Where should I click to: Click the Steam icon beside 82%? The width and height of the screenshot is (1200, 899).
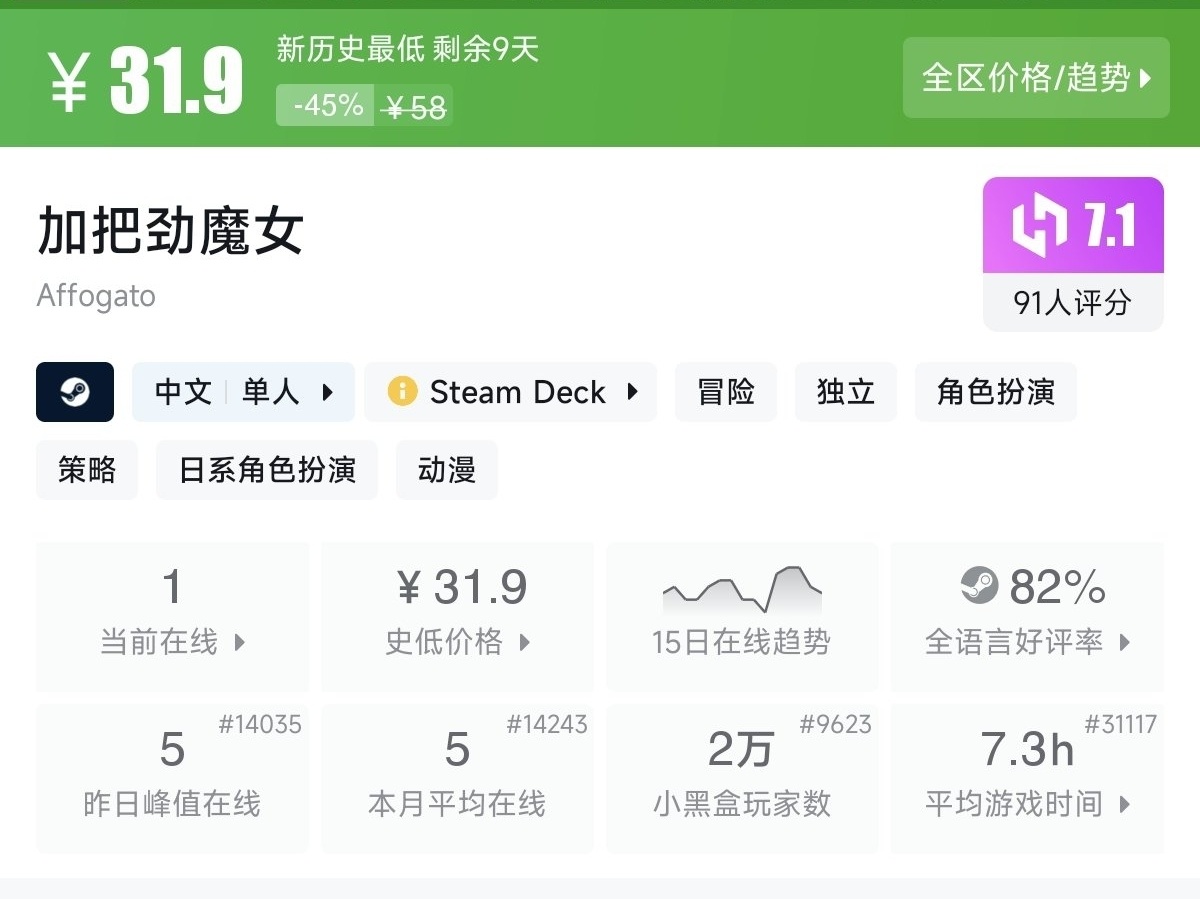979,585
